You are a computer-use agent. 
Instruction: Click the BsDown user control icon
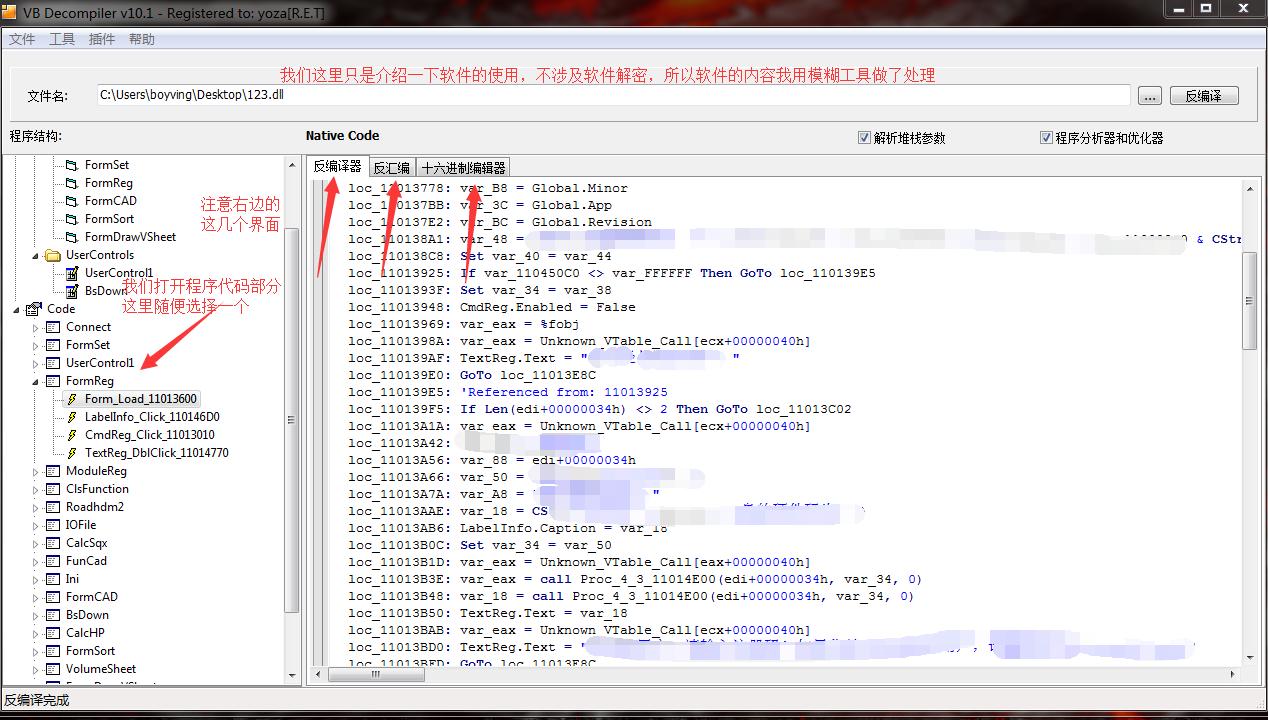(x=72, y=291)
